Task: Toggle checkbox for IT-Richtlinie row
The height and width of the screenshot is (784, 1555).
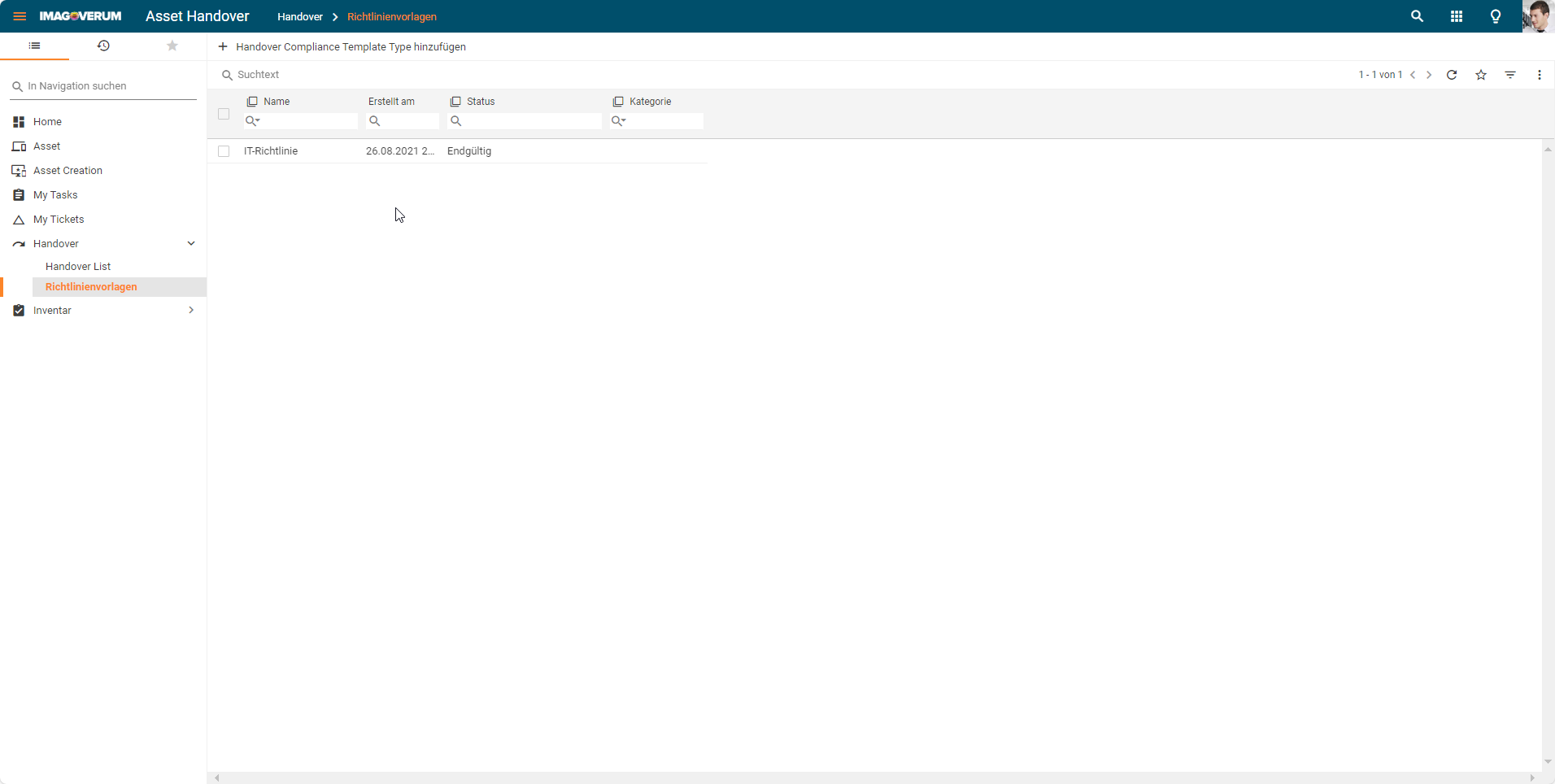Action: coord(224,151)
